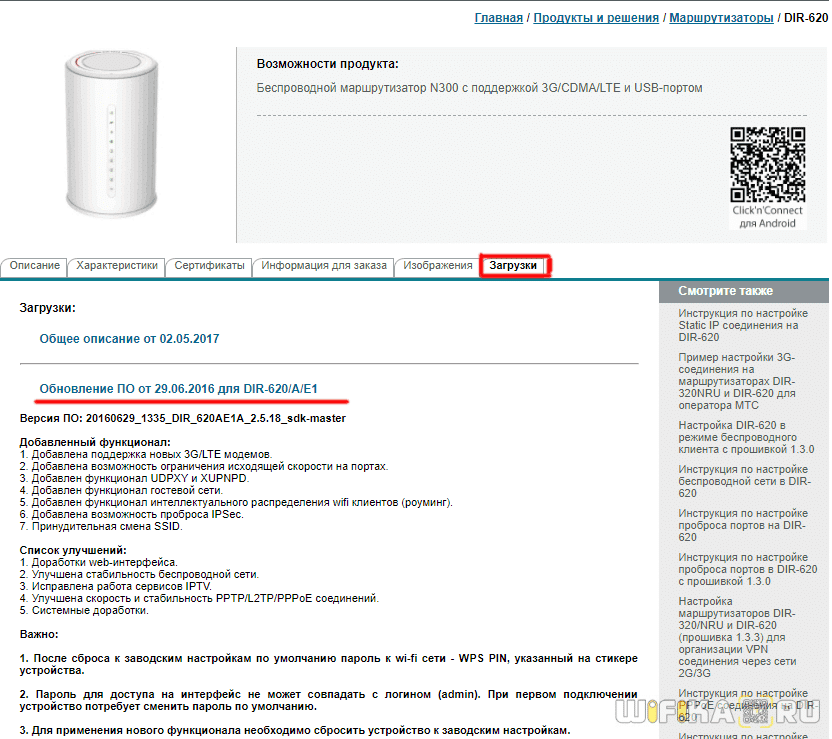Open проброса портов с прошивкой 1.3.0 link
The height and width of the screenshot is (739, 832).
tap(748, 569)
